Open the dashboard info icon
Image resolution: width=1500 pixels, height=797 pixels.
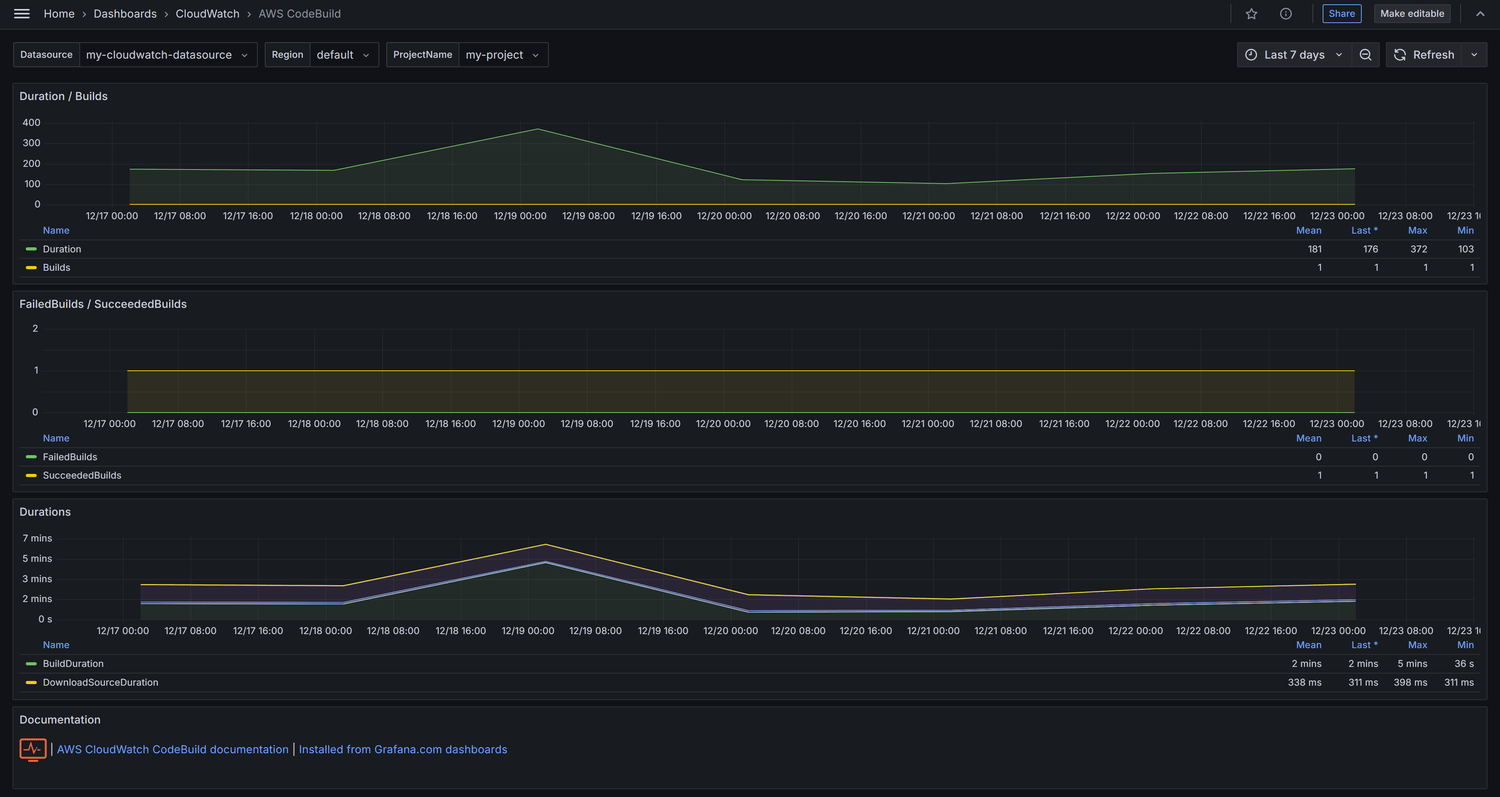pyautogui.click(x=1286, y=14)
